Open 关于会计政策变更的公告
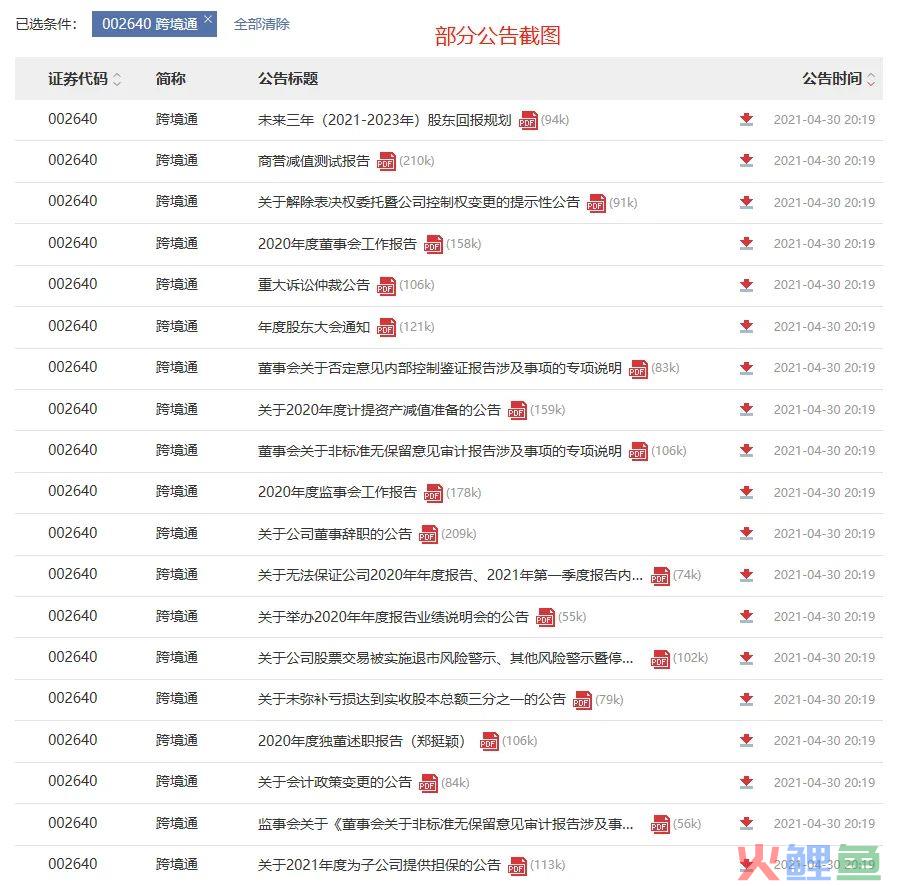Viewport: 905px width, 886px height. [335, 783]
